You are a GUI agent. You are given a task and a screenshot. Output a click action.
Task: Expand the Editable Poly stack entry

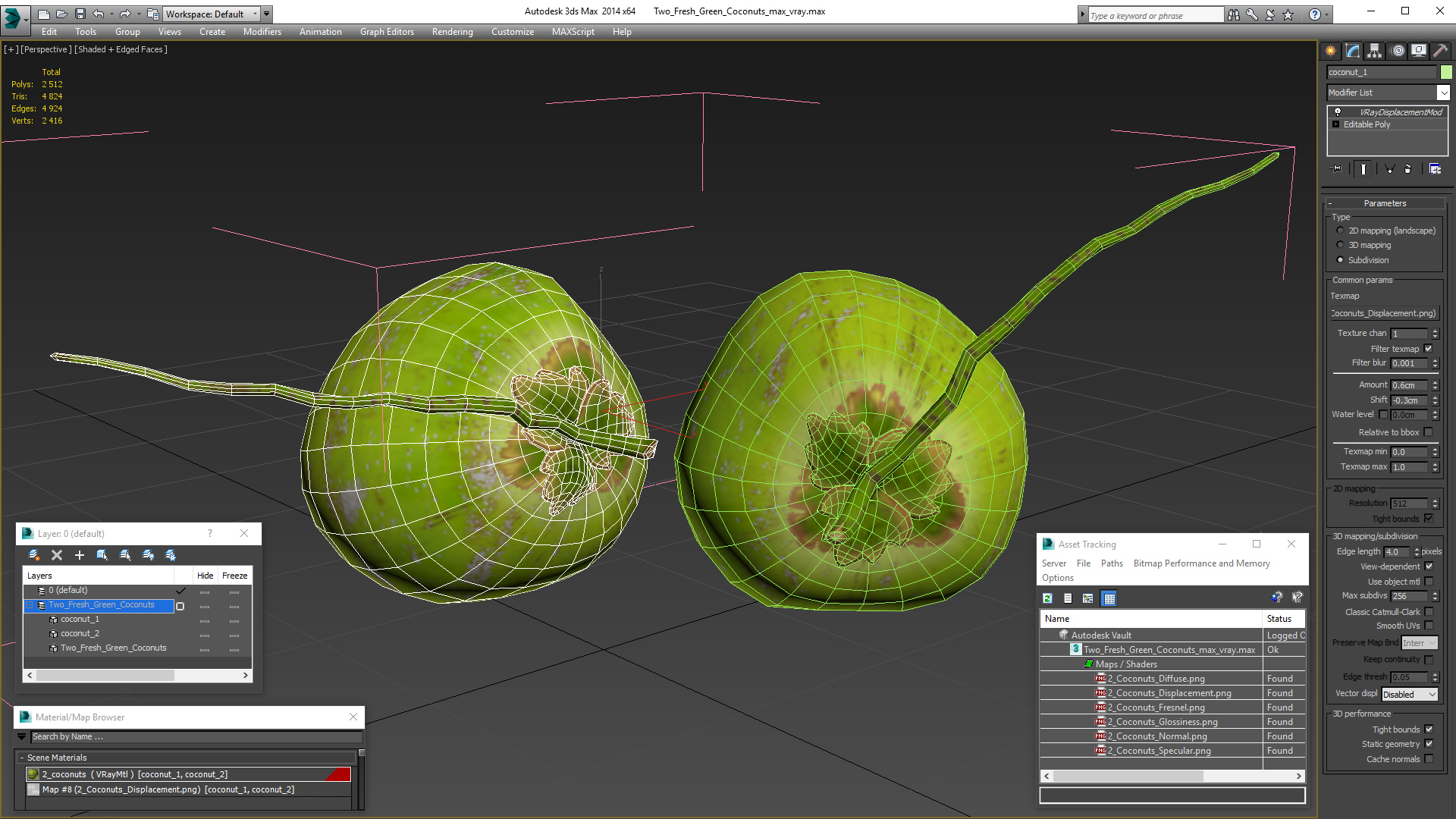point(1336,124)
